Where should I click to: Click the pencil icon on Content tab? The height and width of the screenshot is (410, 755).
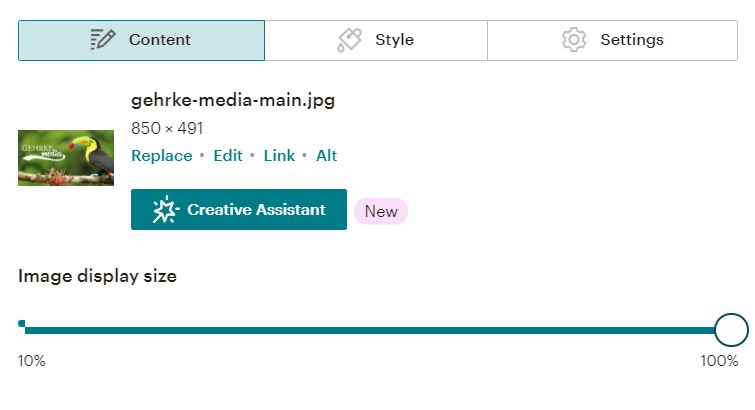point(103,40)
